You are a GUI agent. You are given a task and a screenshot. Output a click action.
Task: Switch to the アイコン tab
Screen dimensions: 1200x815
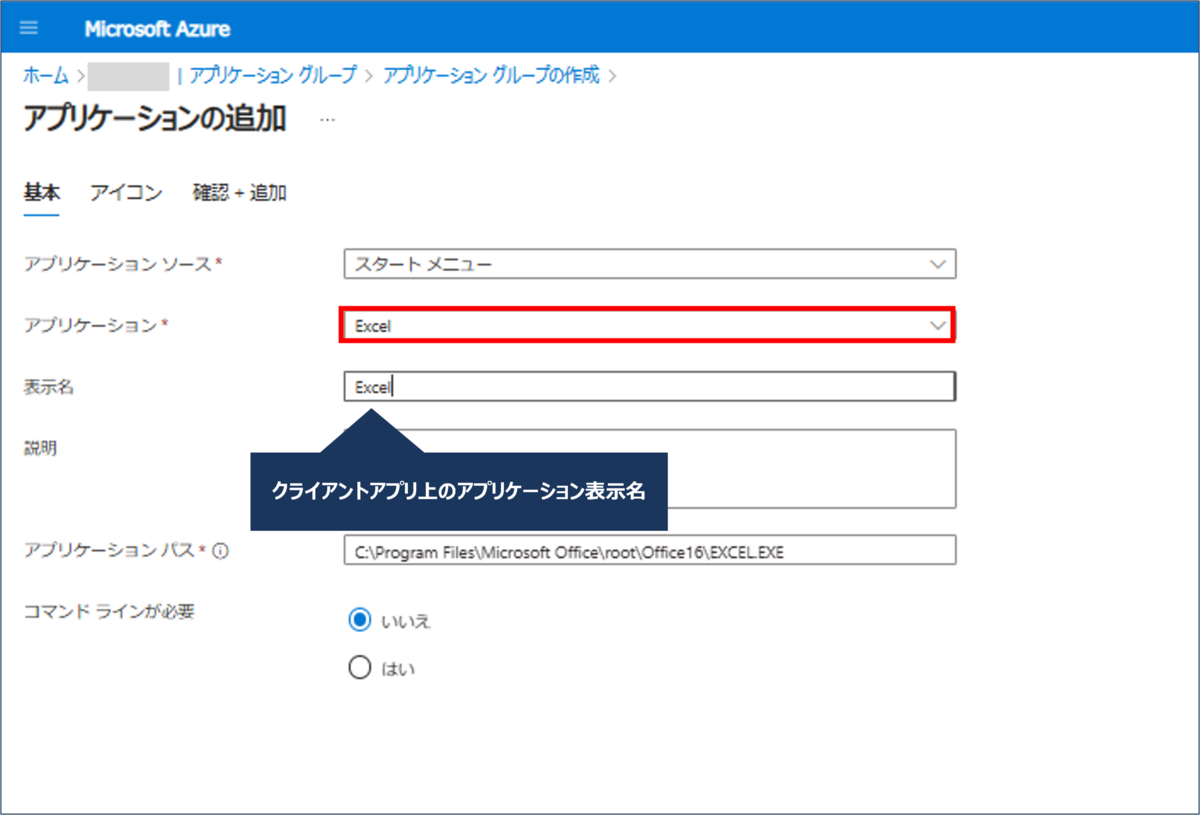(126, 193)
